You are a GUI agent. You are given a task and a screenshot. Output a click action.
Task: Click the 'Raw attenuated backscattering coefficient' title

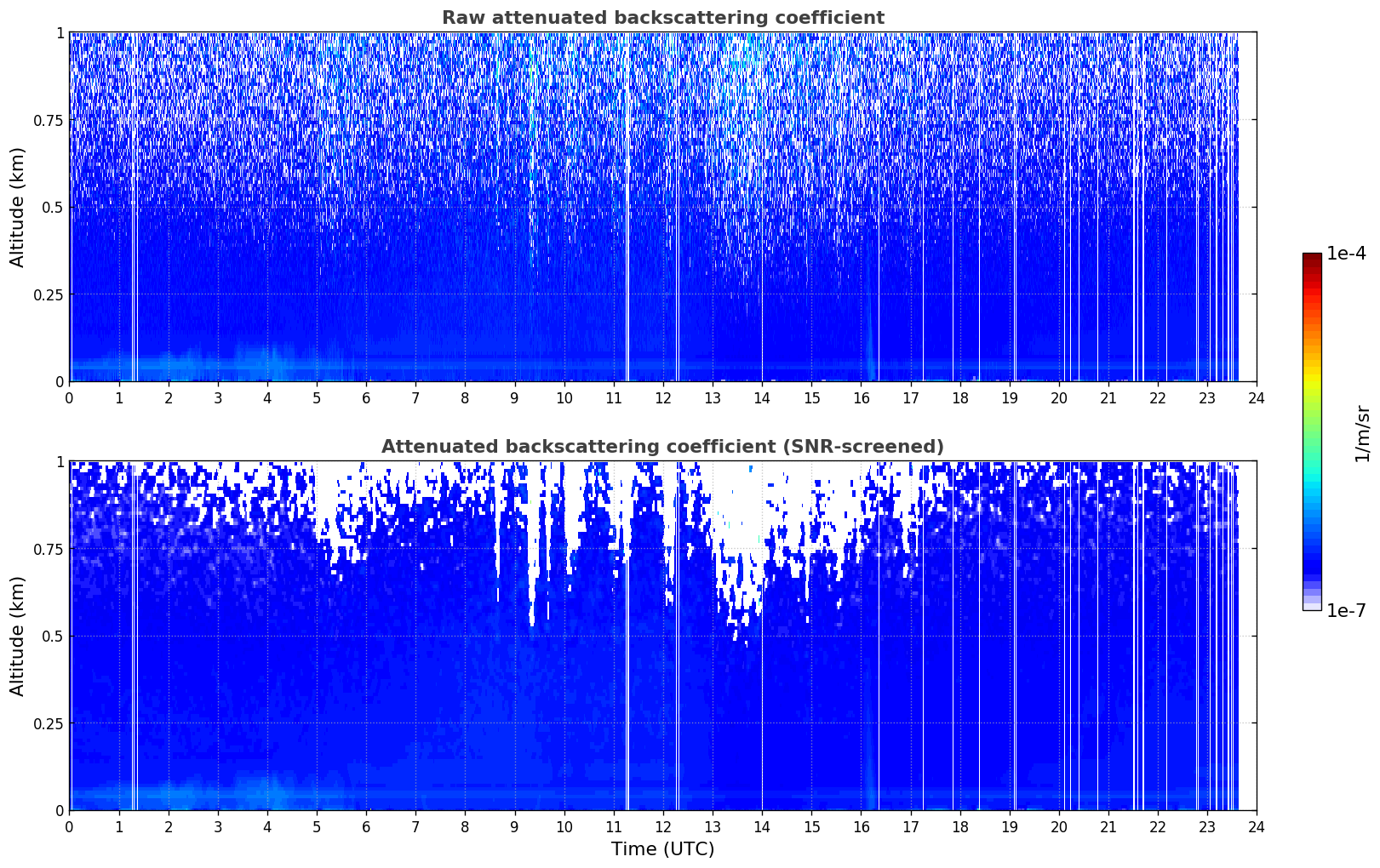(662, 18)
